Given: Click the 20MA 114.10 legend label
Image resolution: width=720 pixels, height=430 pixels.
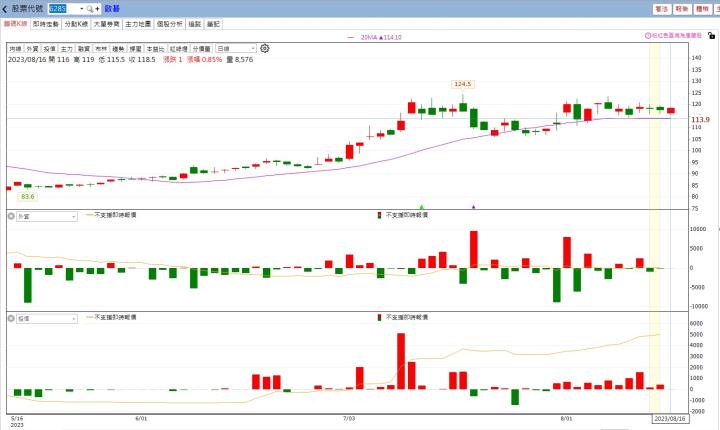Looking at the screenshot, I should (381, 37).
